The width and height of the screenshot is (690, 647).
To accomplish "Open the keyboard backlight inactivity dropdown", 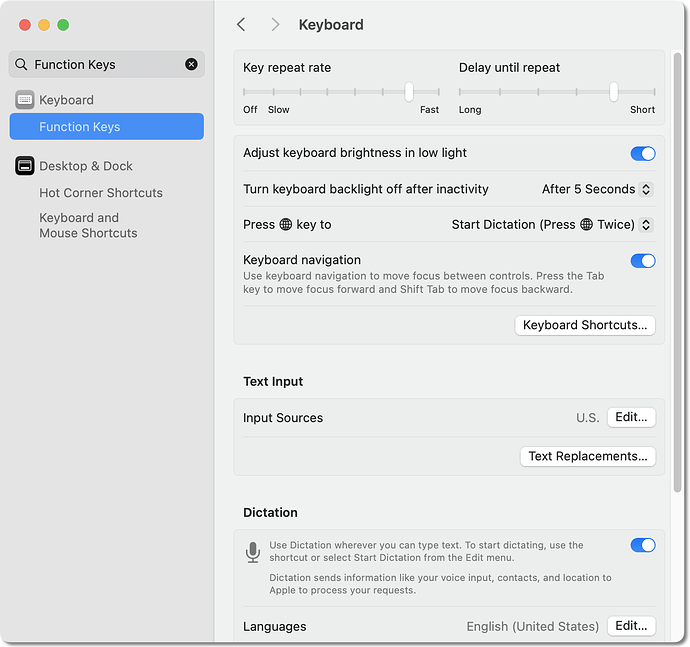I will click(x=597, y=189).
